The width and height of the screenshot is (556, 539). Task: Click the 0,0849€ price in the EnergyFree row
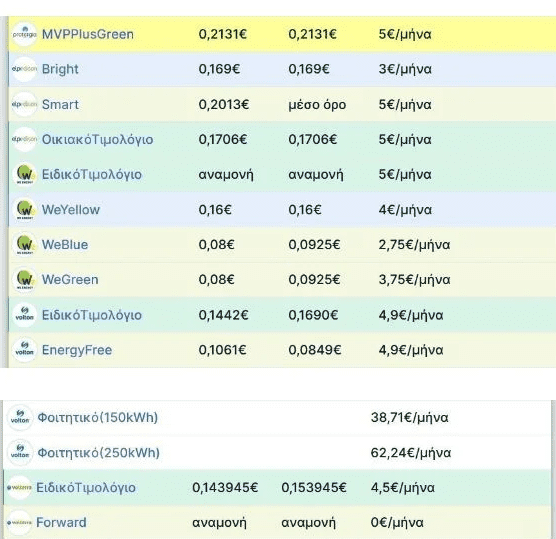click(315, 350)
